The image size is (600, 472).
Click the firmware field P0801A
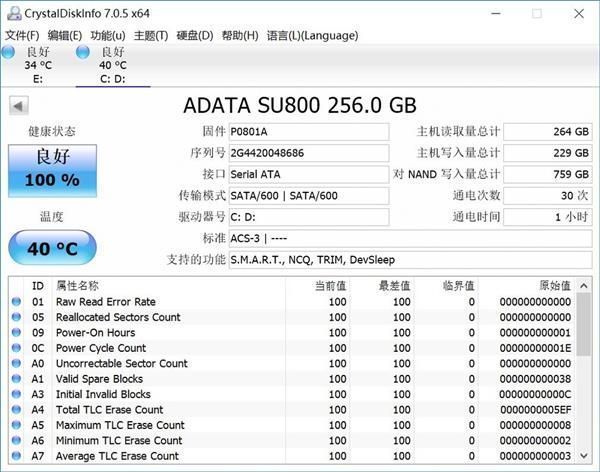[309, 132]
